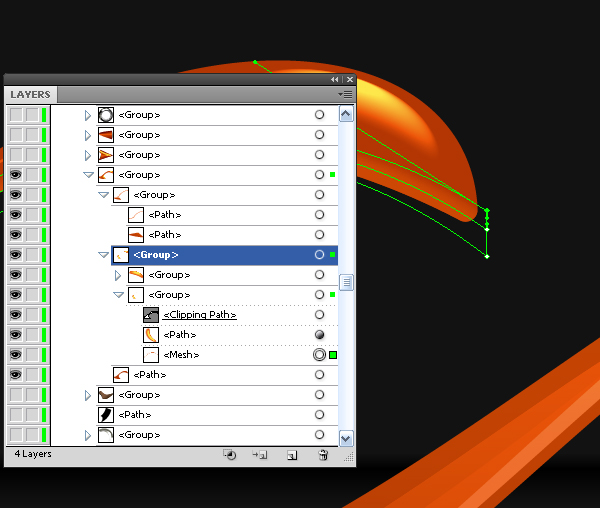Click the scrollbar down arrow

346,438
